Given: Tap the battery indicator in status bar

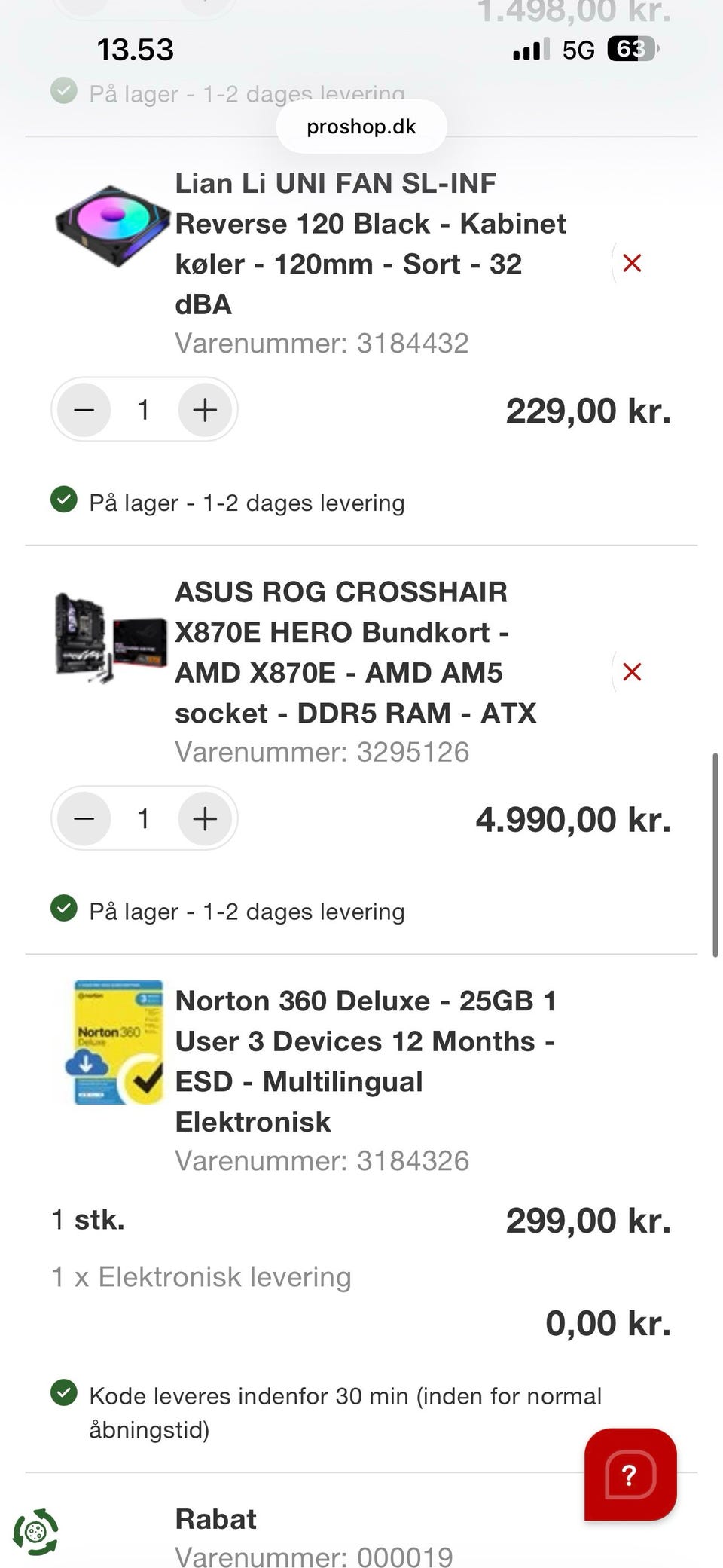Looking at the screenshot, I should [633, 50].
